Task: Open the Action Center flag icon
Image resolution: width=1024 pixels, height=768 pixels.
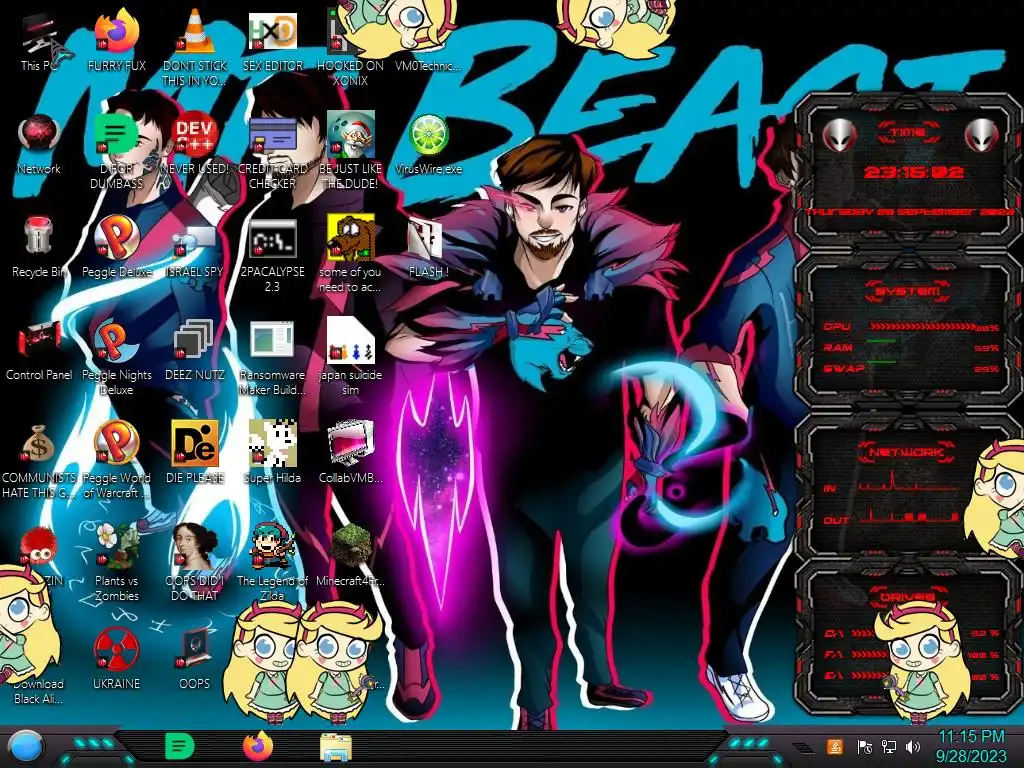Action: pos(865,746)
